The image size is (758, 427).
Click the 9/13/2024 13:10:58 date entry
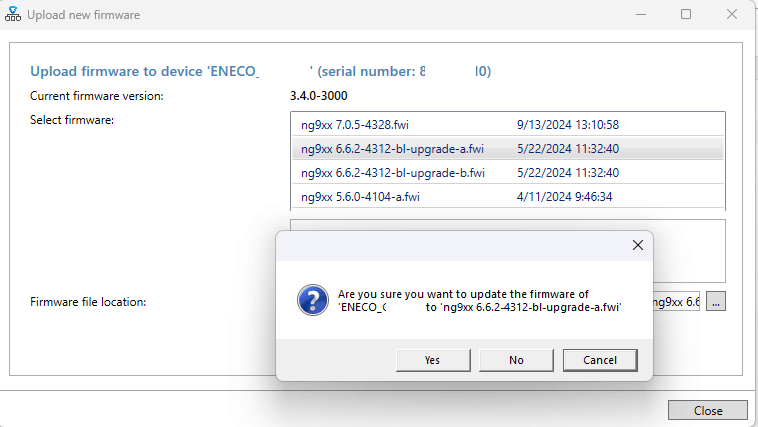pos(568,125)
